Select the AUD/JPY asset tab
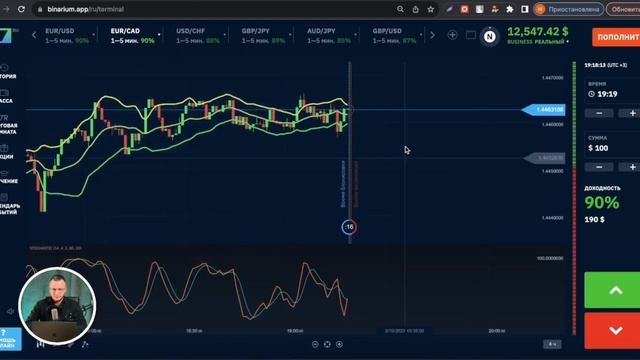The width and height of the screenshot is (640, 360). [329, 36]
